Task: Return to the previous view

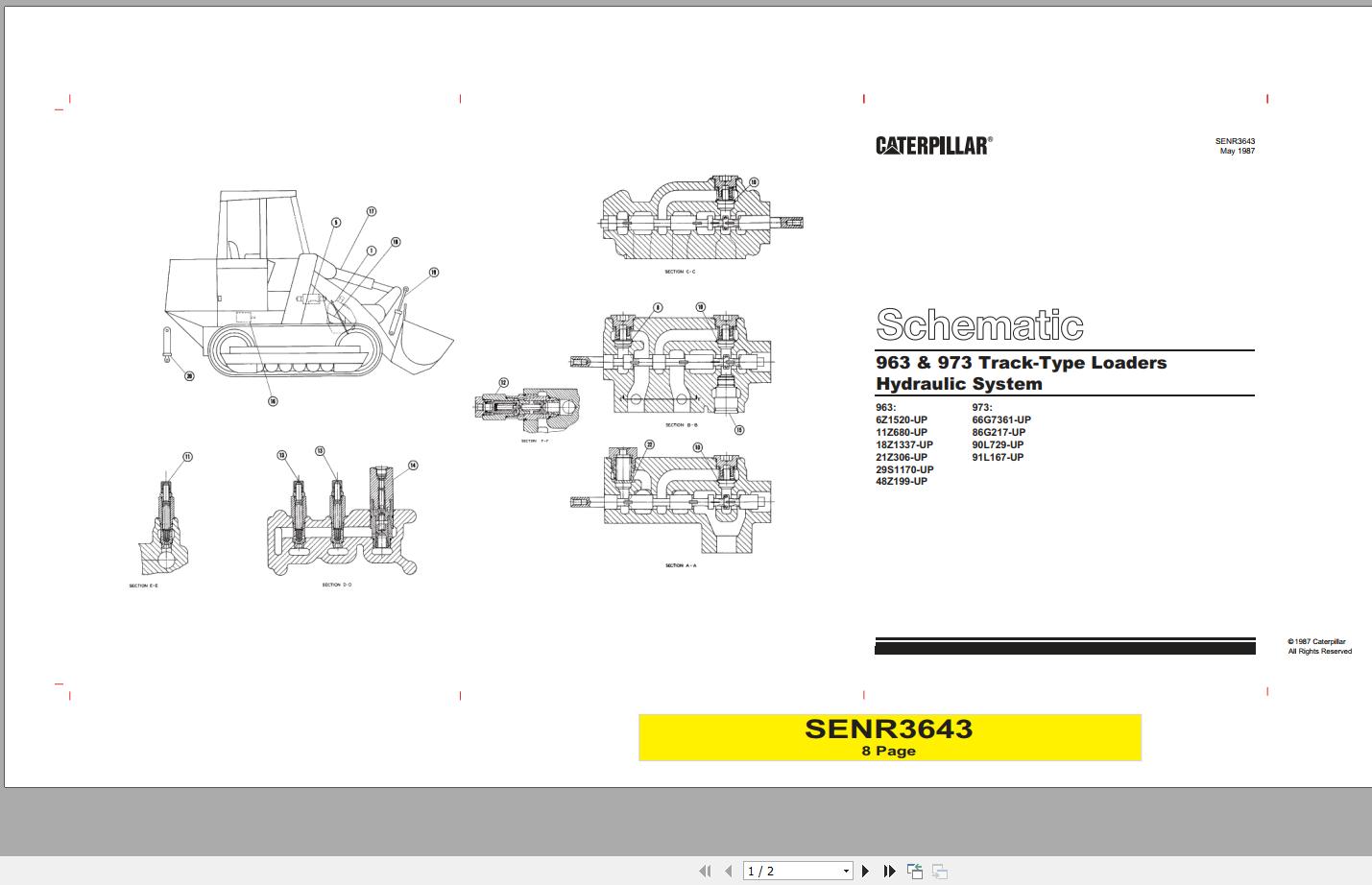Action: point(914,871)
